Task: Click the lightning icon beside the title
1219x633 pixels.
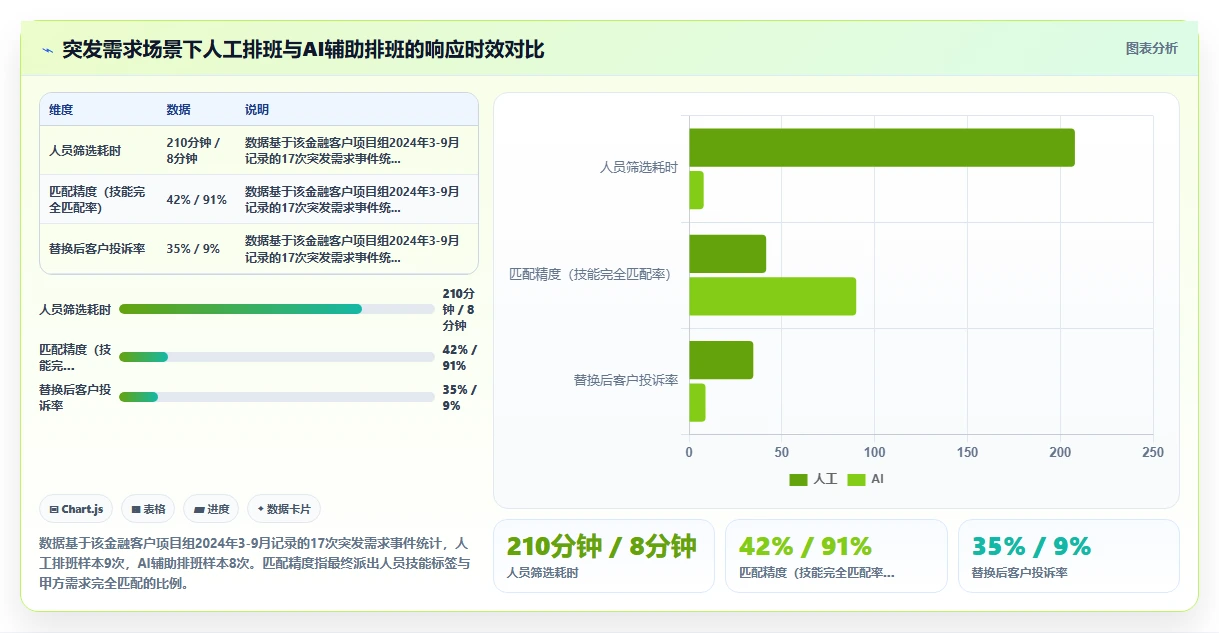Action: [47, 50]
